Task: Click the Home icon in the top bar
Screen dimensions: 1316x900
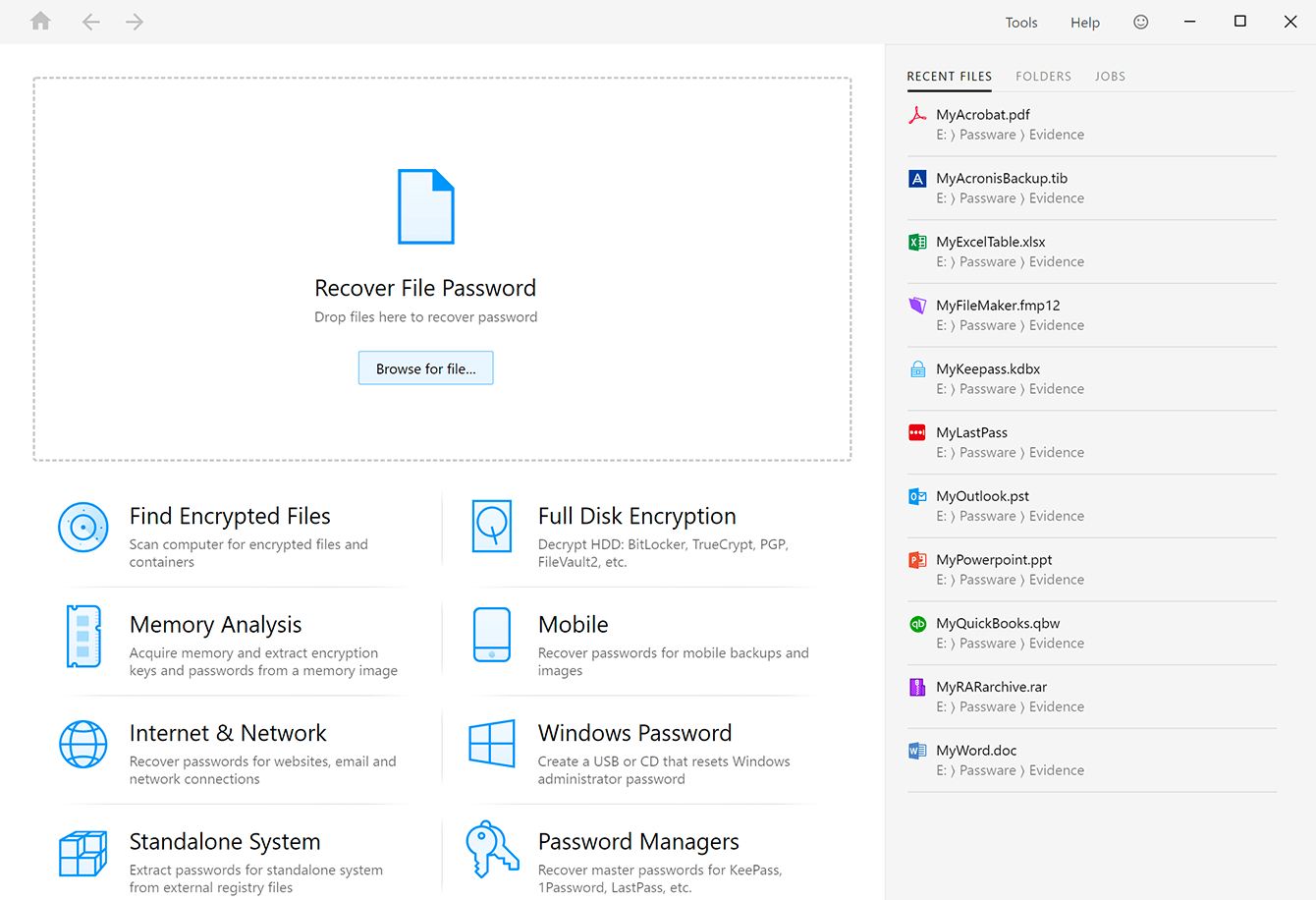Action: 40,22
